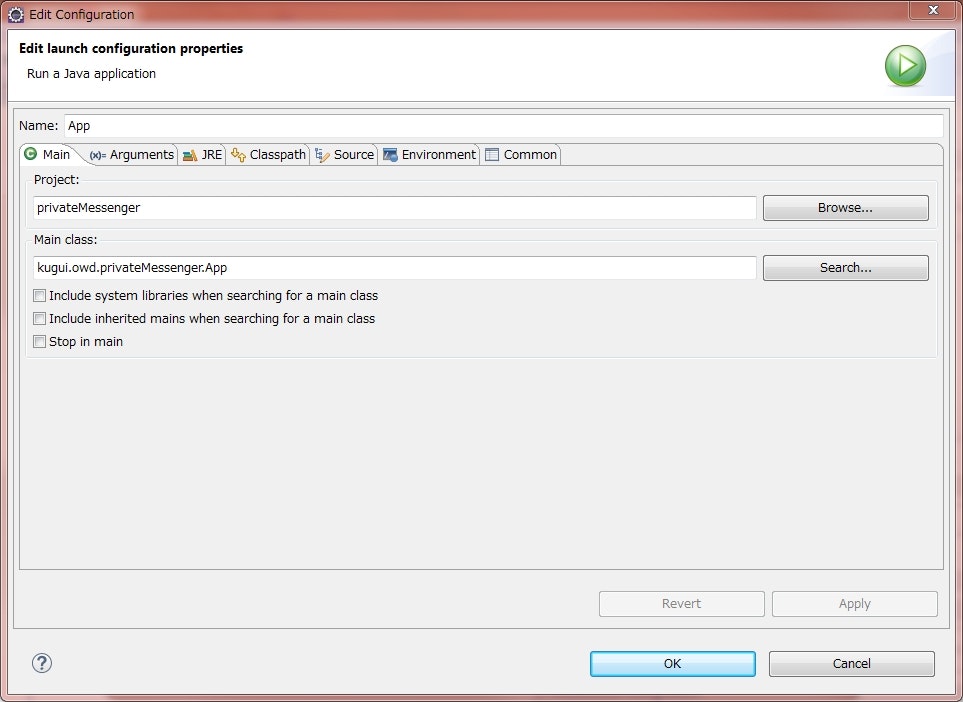Viewport: 963px width, 702px height.
Task: Click the Apply button
Action: pos(855,604)
